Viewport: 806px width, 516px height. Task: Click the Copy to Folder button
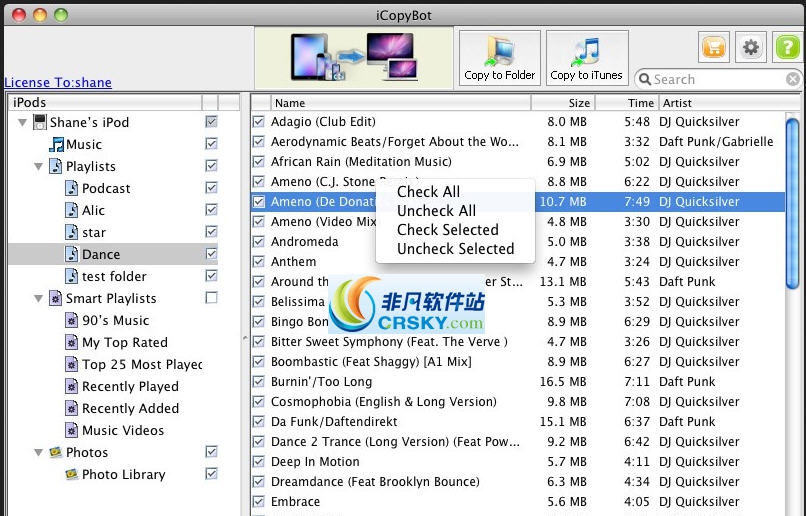tap(499, 57)
